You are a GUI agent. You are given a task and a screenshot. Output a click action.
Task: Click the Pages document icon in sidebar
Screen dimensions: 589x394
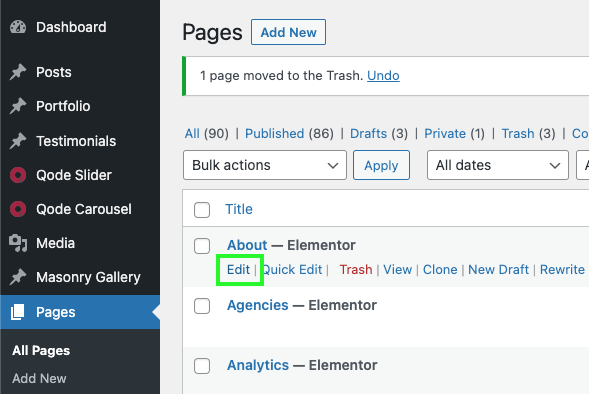pos(18,312)
